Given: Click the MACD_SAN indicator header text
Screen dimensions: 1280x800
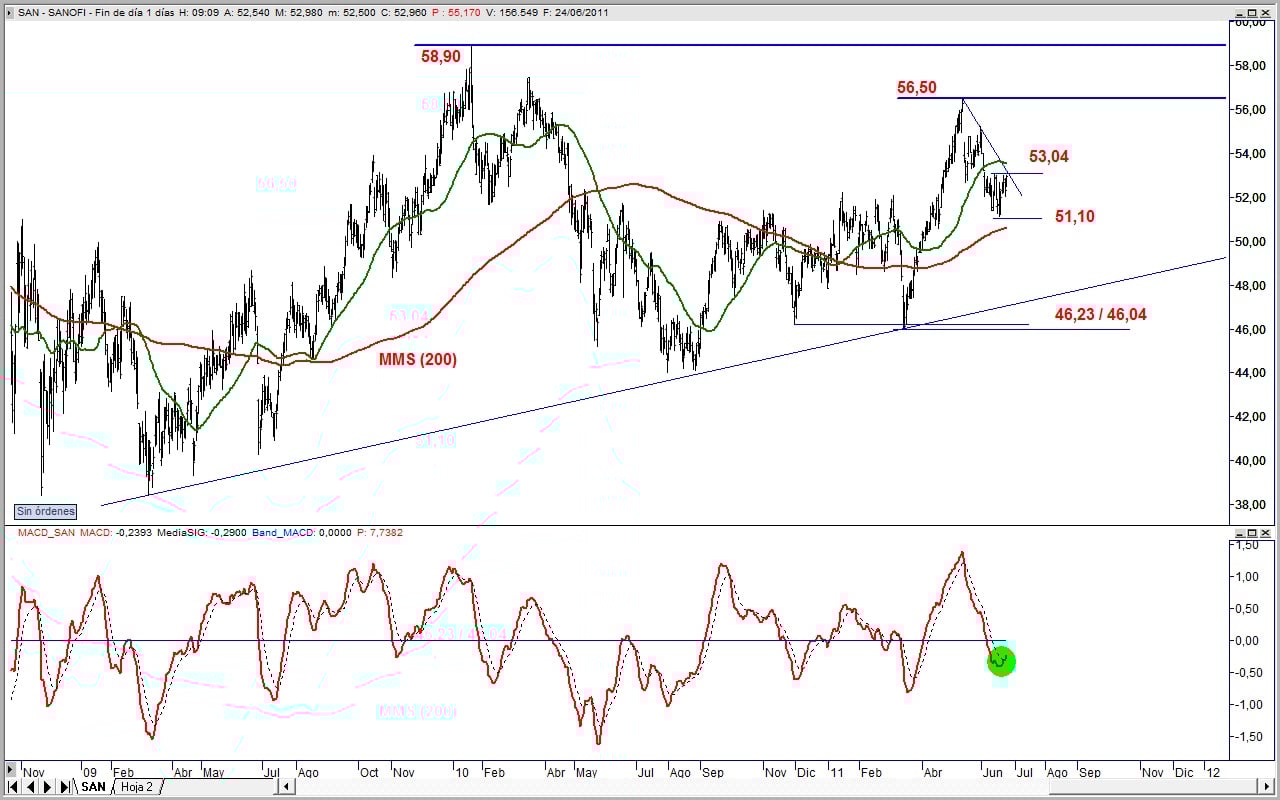Looking at the screenshot, I should [x=47, y=533].
